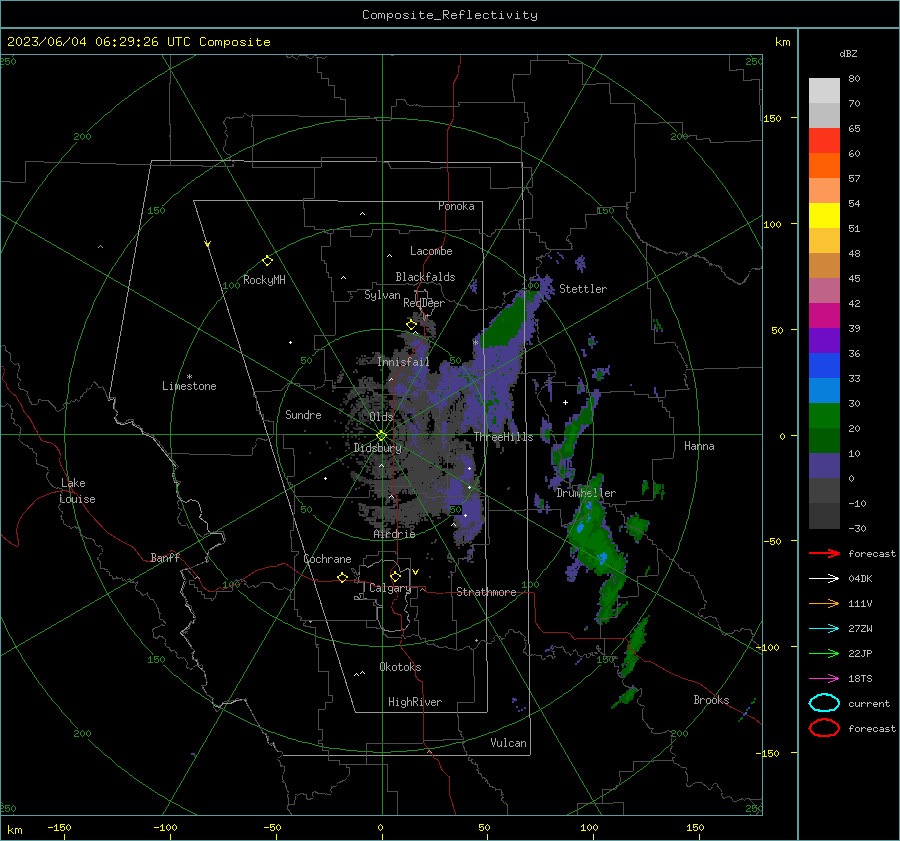Click the yellow diamond marker above Calgary

(x=395, y=576)
